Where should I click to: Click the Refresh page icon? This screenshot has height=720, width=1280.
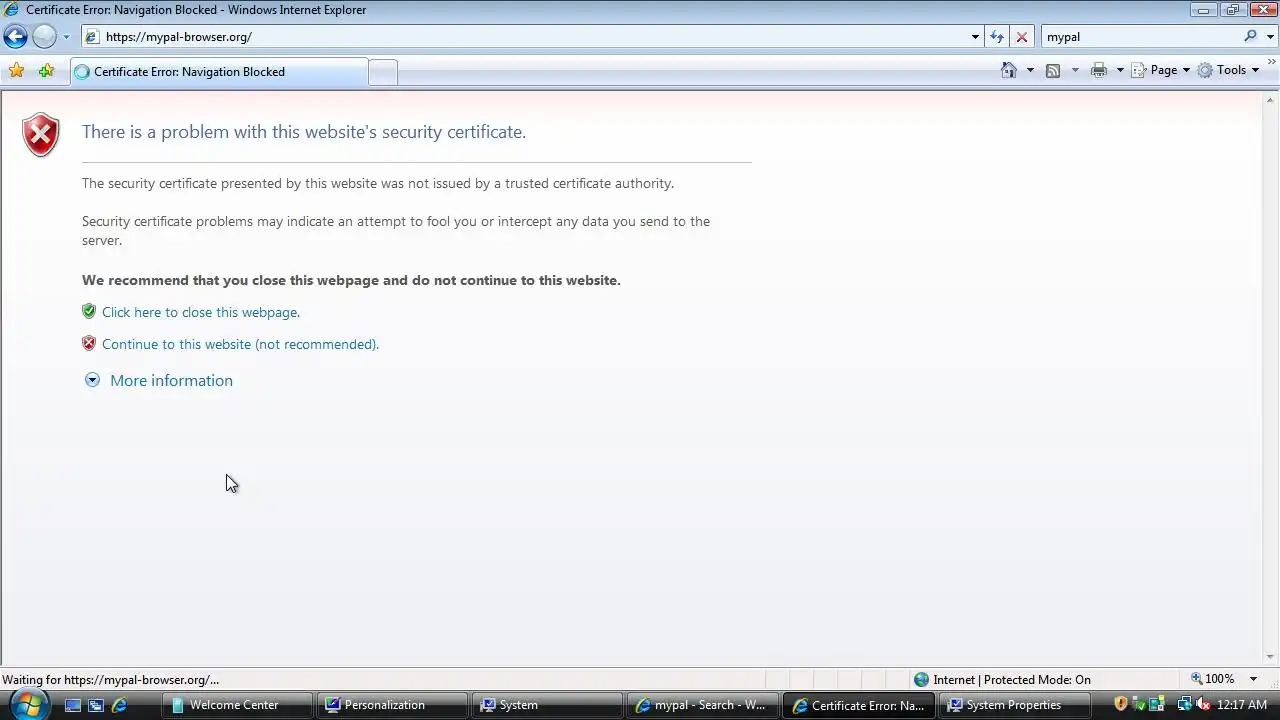click(x=997, y=37)
